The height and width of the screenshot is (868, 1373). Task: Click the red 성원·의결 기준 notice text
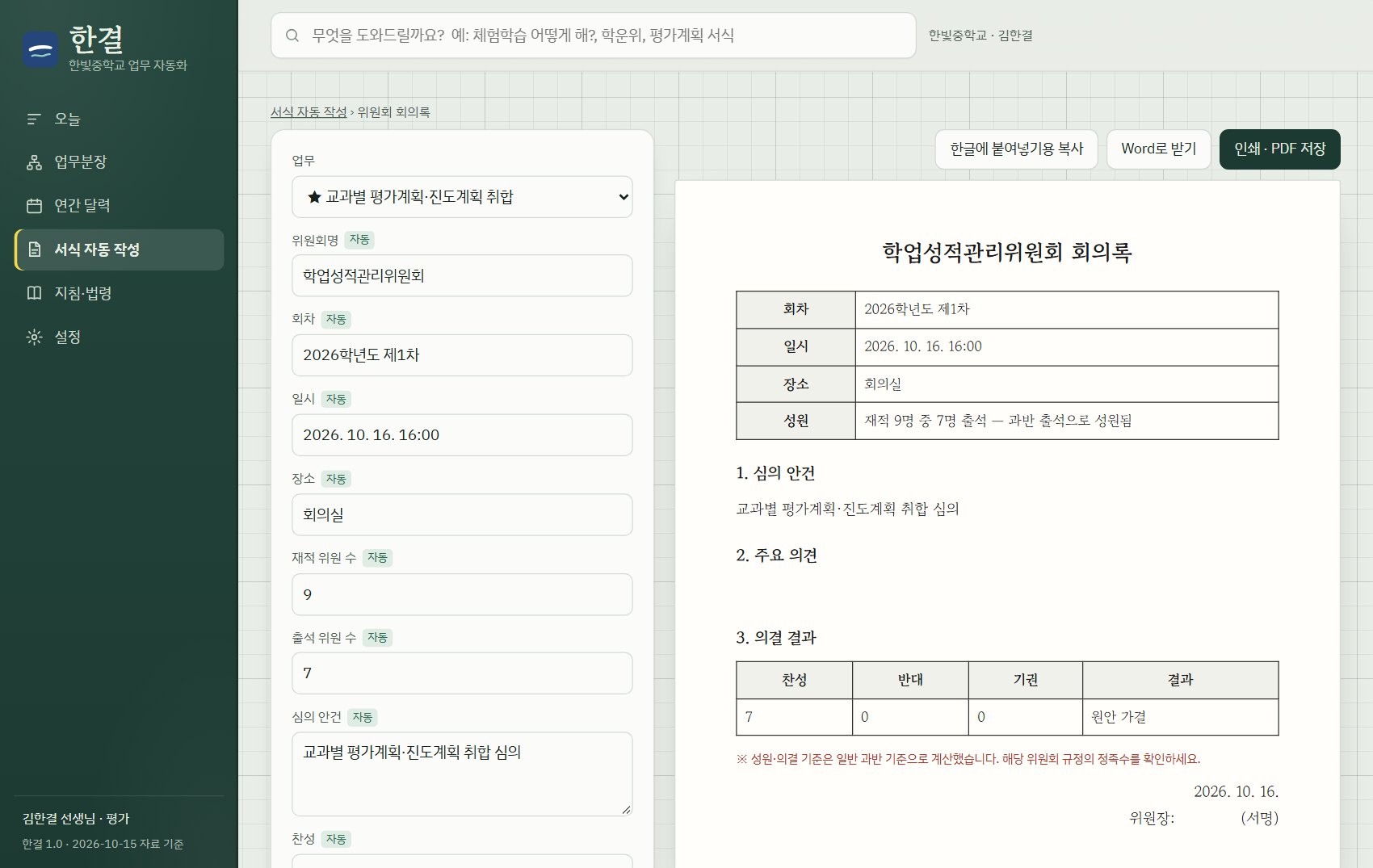(x=968, y=759)
